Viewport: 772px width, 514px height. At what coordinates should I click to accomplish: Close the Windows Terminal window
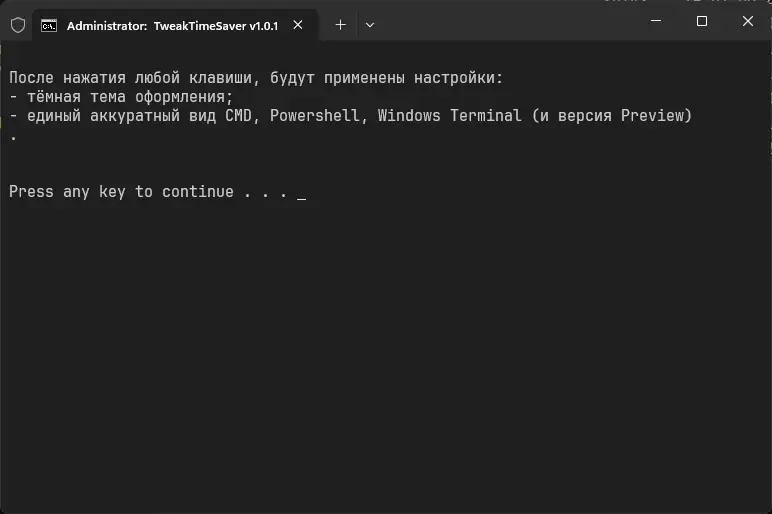pos(748,21)
